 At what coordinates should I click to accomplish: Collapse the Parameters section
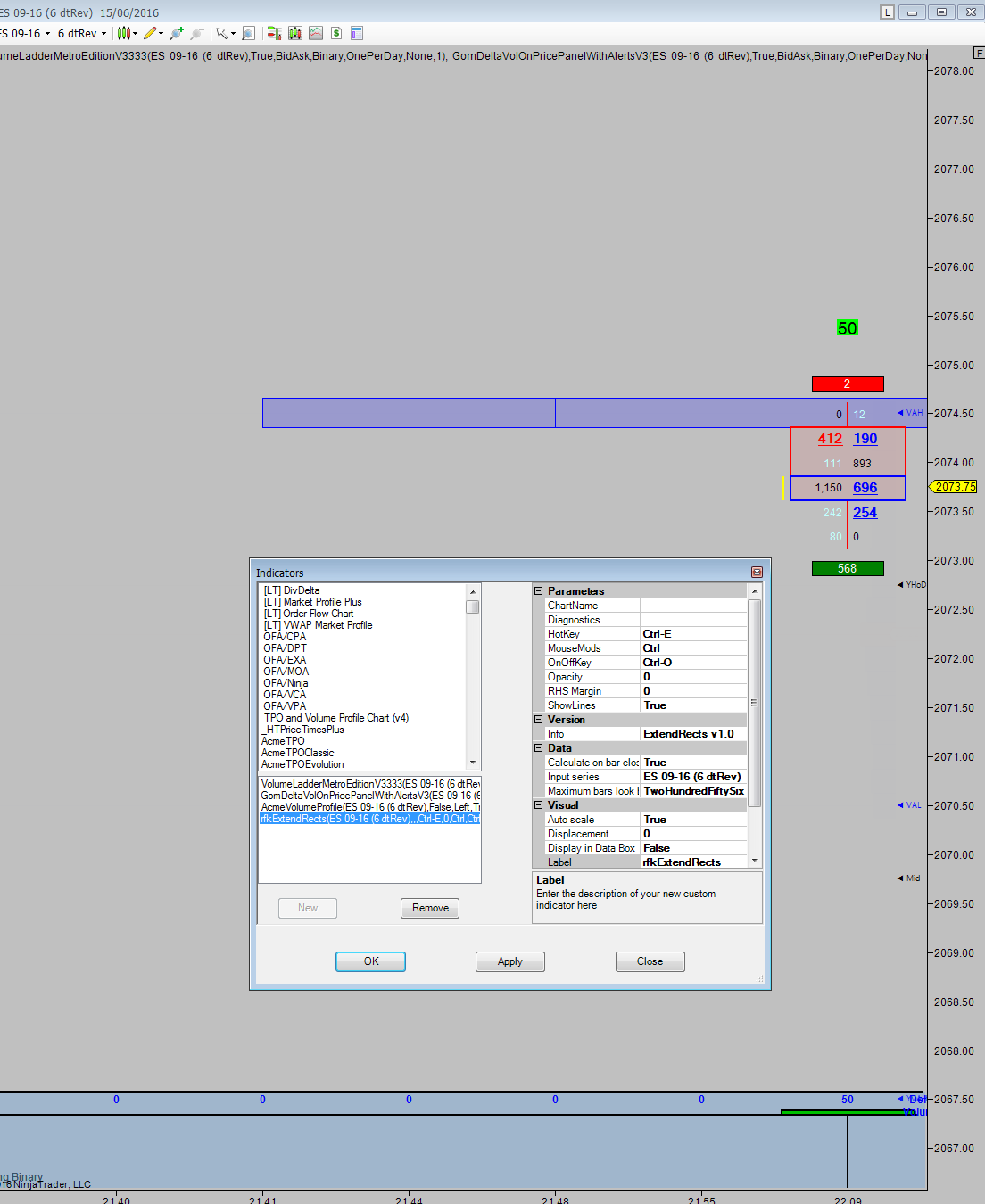(539, 591)
